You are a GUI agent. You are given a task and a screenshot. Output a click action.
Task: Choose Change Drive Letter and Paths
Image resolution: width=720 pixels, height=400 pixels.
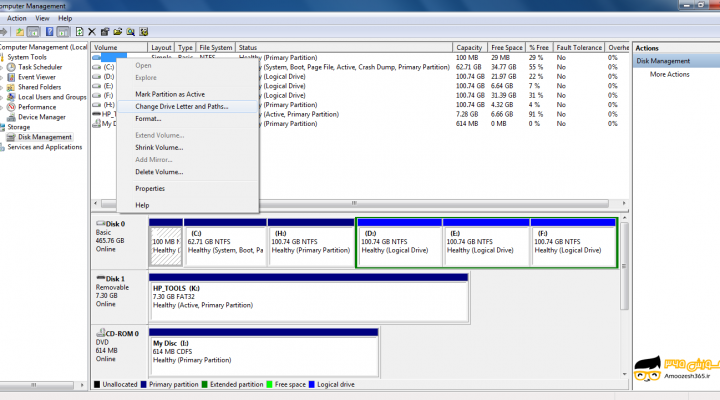[187, 107]
